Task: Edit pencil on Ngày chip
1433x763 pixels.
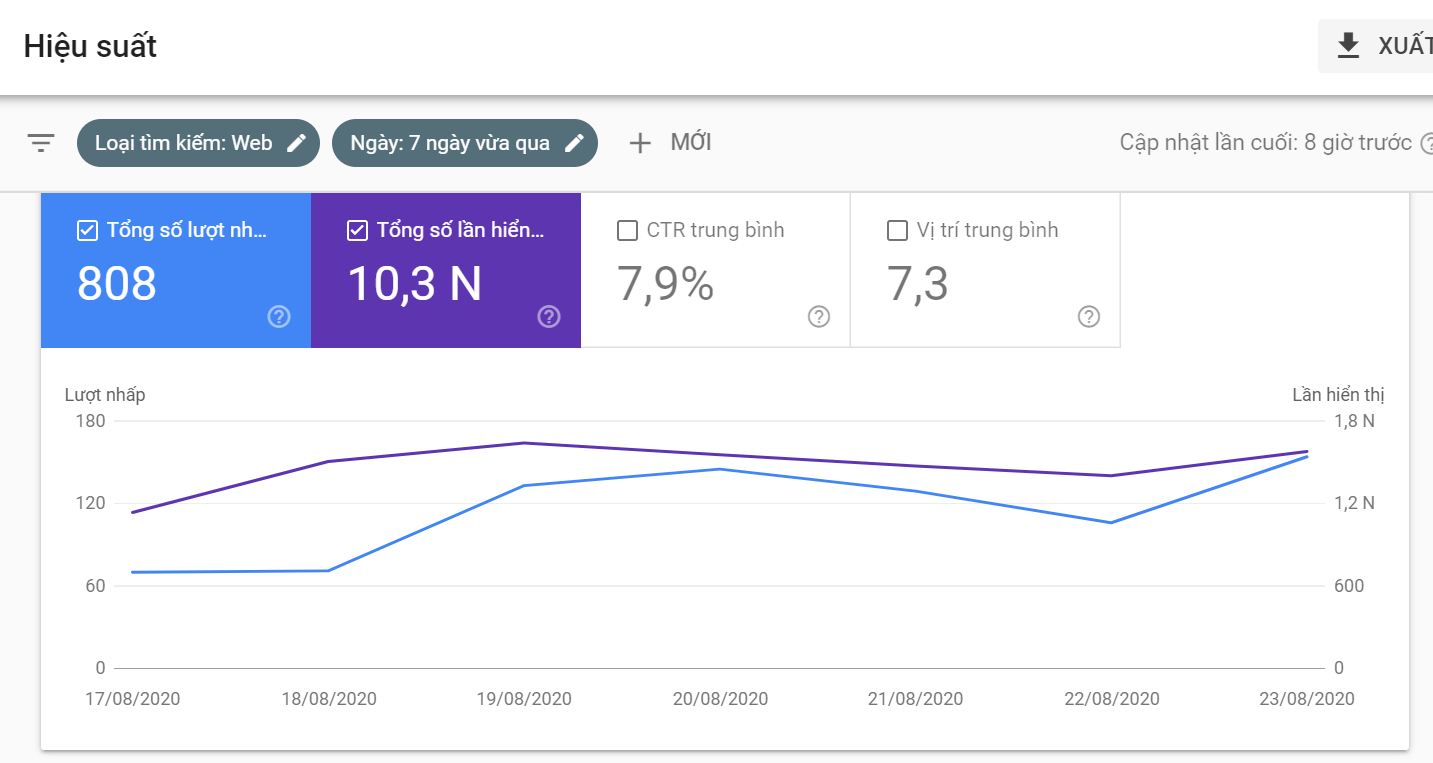Action: tap(574, 143)
